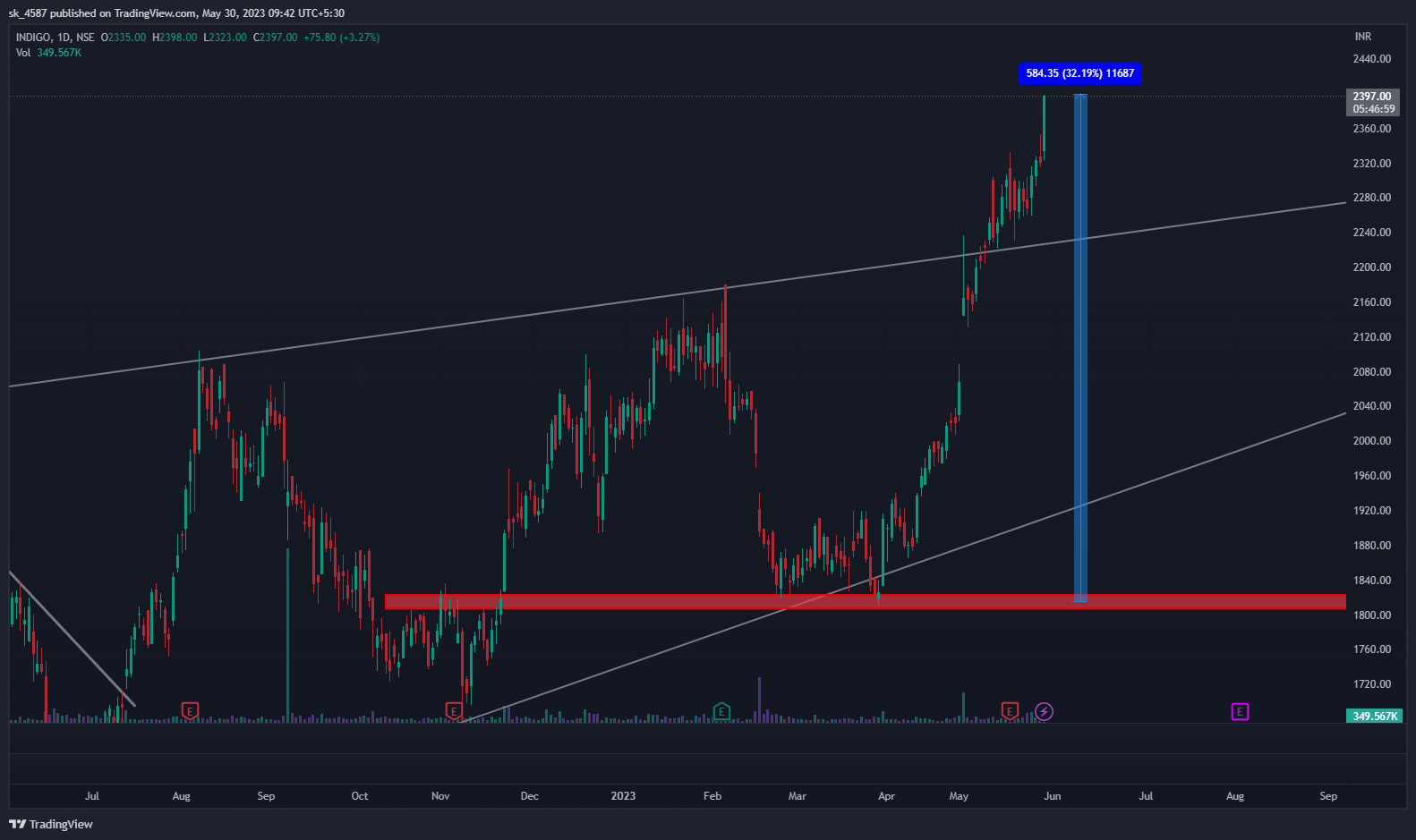Screen dimensions: 1416x840
Task: Click the INR currency label
Action: pyautogui.click(x=1362, y=37)
